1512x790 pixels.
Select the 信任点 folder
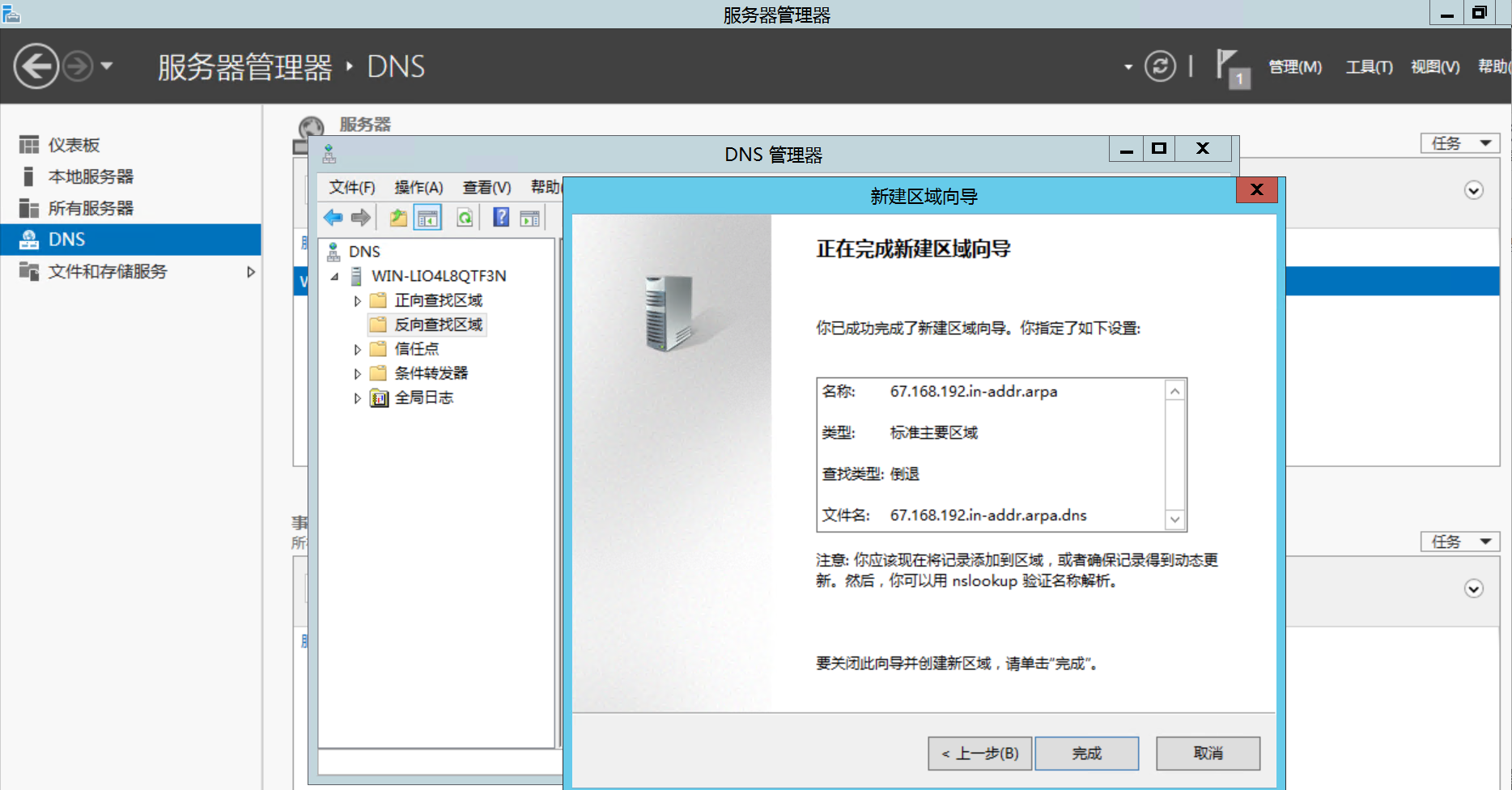click(x=416, y=349)
